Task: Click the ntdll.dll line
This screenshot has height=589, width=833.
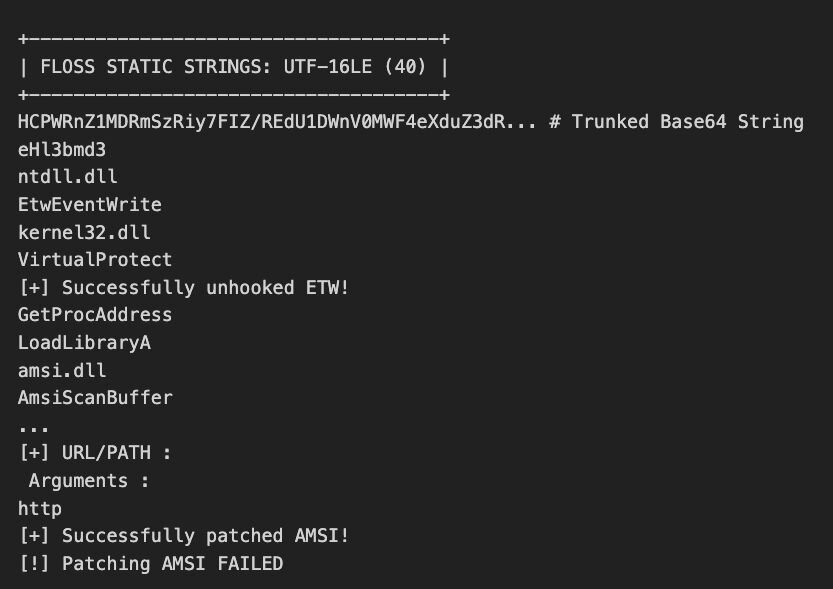Action: click(67, 177)
